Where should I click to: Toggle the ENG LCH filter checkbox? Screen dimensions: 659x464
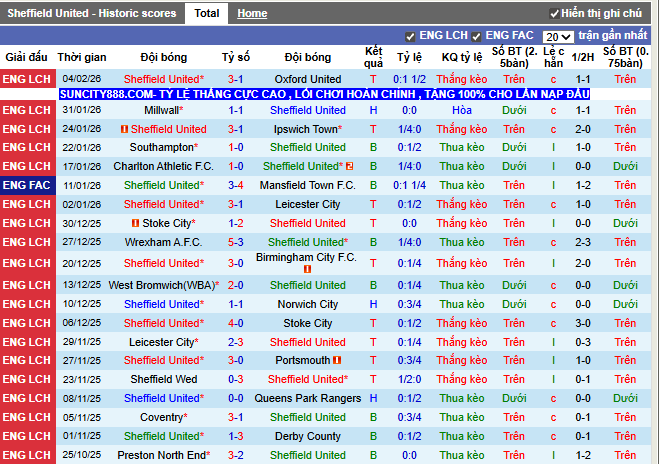coord(410,37)
